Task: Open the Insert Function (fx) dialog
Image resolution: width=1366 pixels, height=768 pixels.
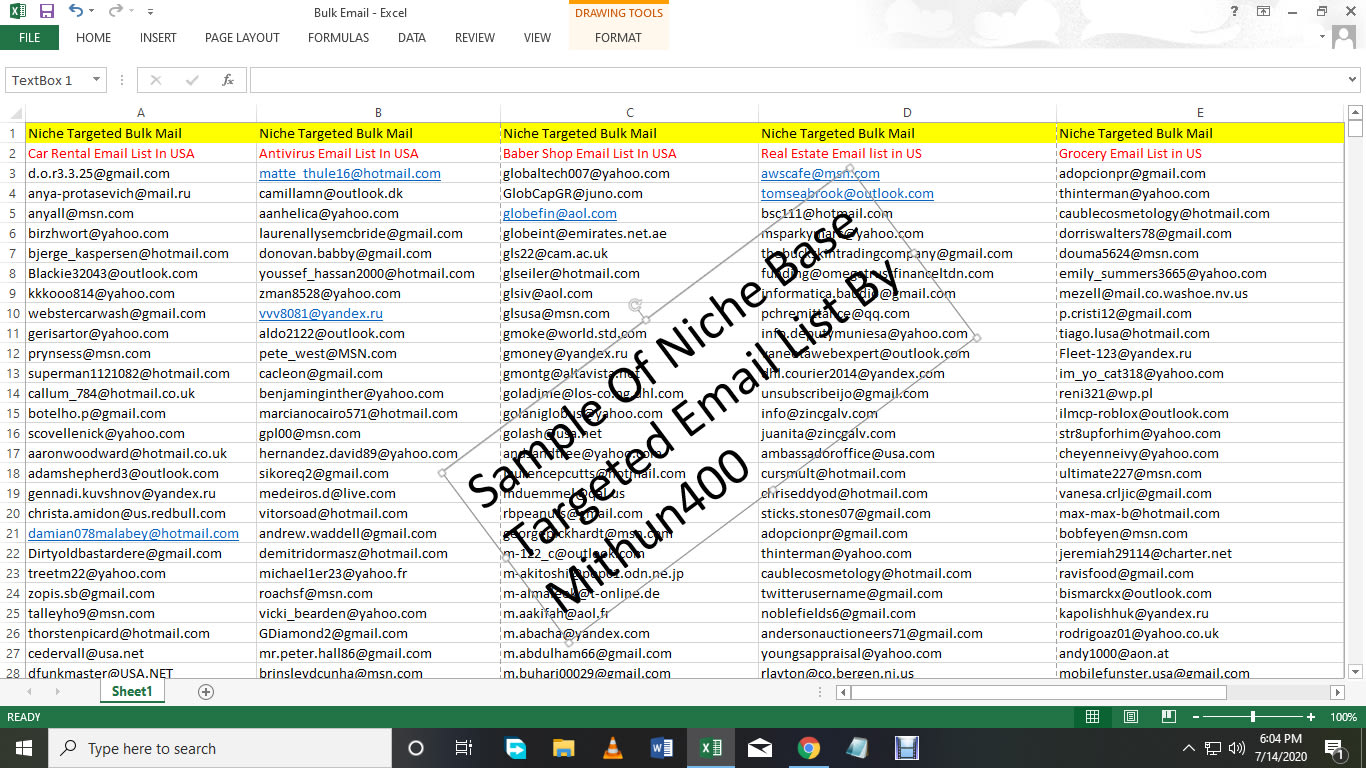Action: [227, 79]
